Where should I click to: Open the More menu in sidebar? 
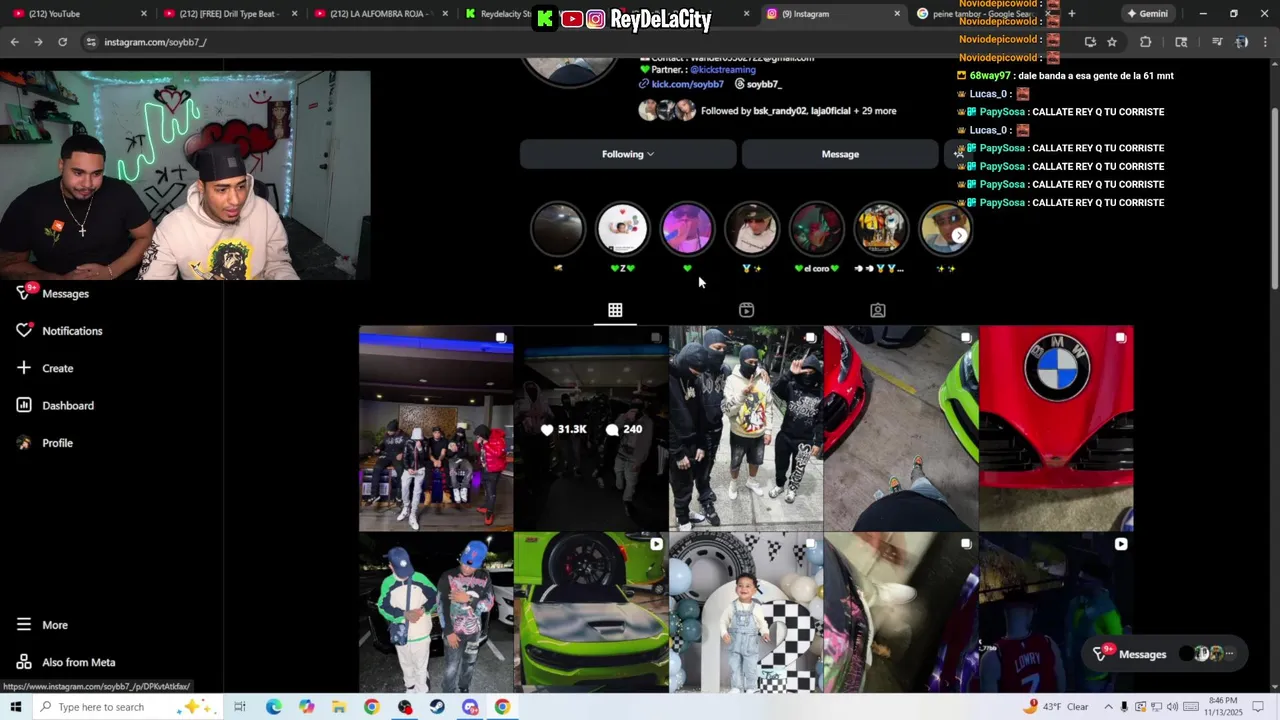click(42, 624)
